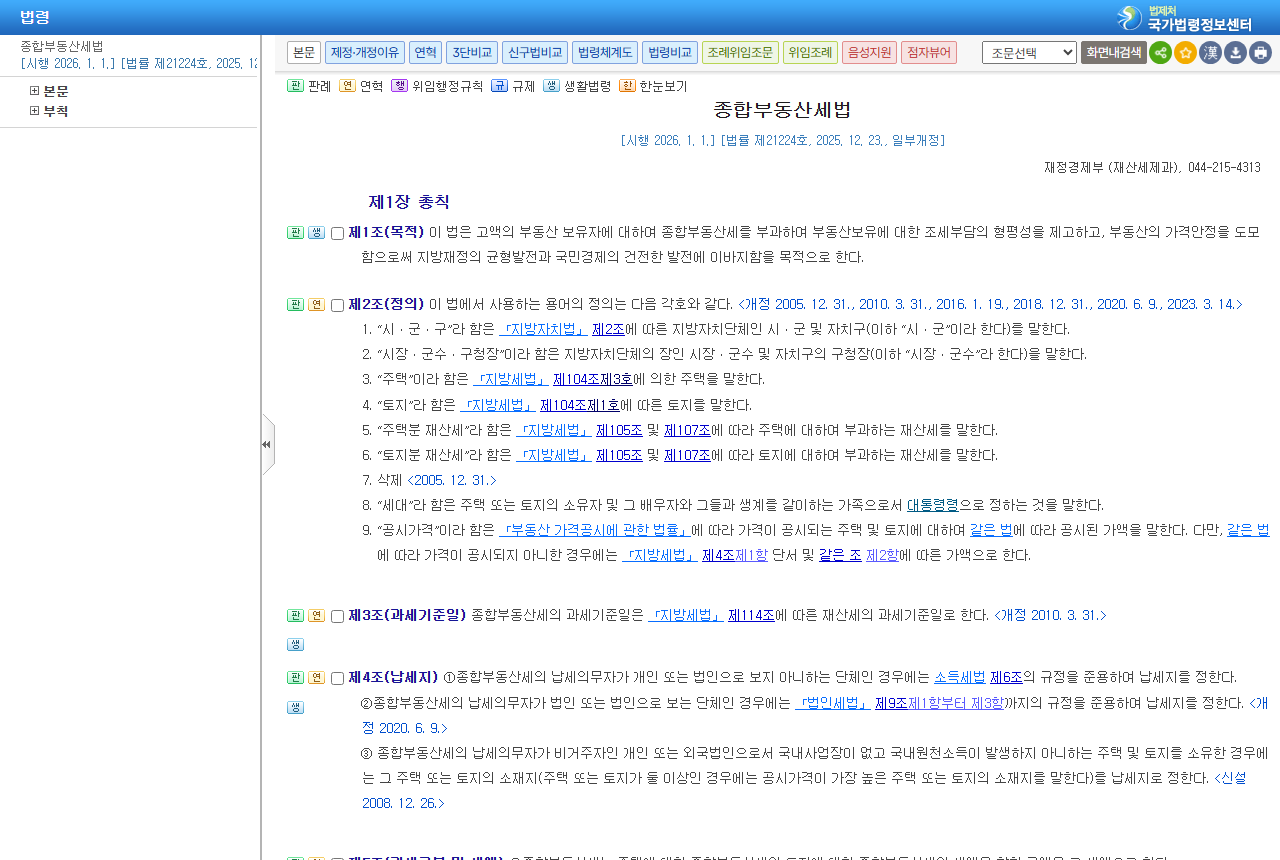Image resolution: width=1280 pixels, height=860 pixels.
Task: Open the 대통령령 link in item 8
Action: click(x=933, y=505)
